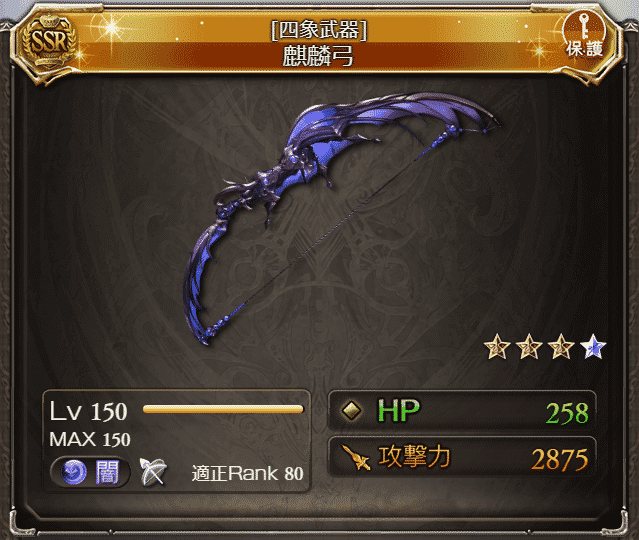The height and width of the screenshot is (540, 639).
Task: Click the third gold uncap star
Action: pos(561,346)
